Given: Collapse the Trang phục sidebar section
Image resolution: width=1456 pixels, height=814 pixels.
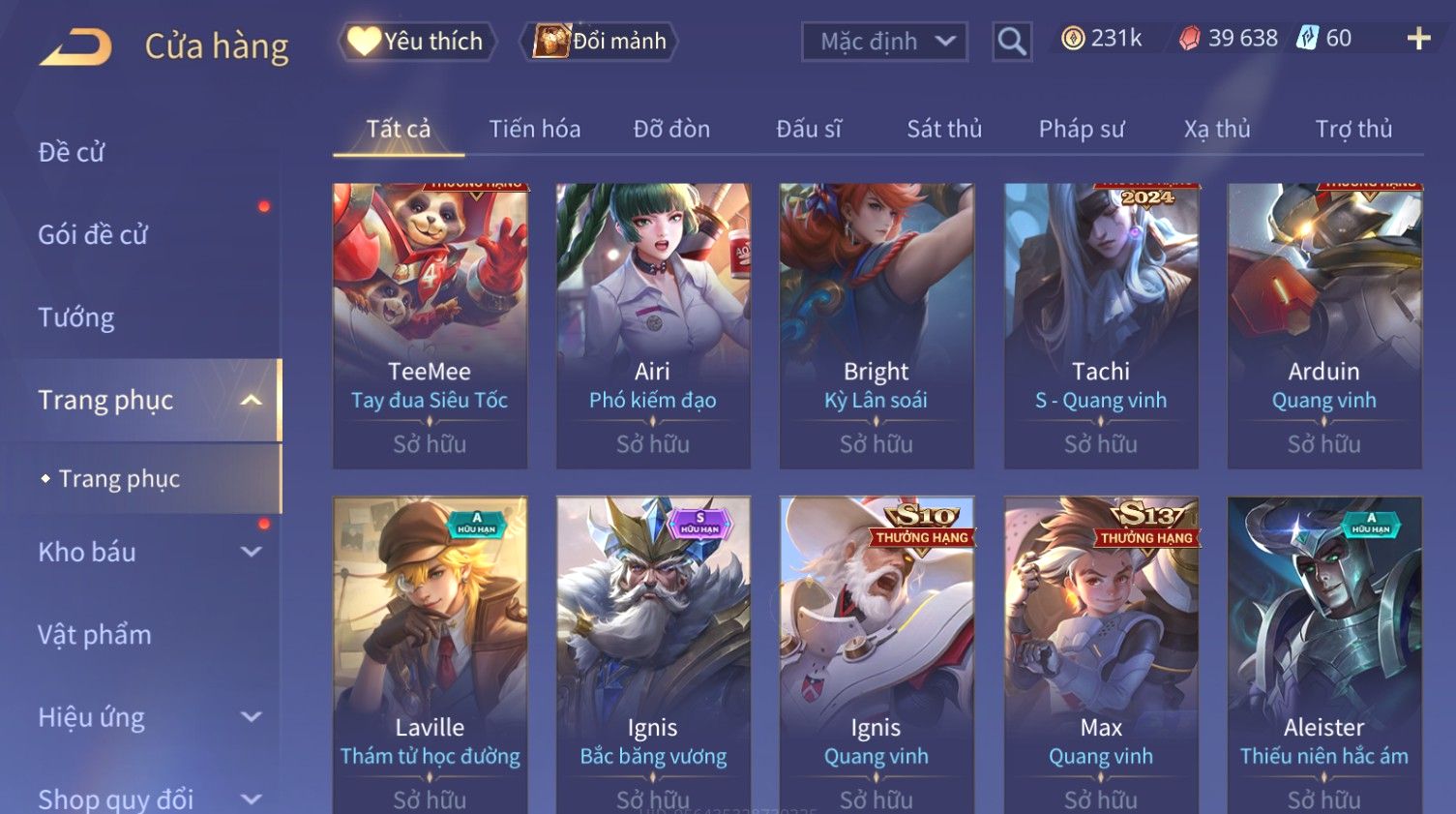Looking at the screenshot, I should pos(251,401).
